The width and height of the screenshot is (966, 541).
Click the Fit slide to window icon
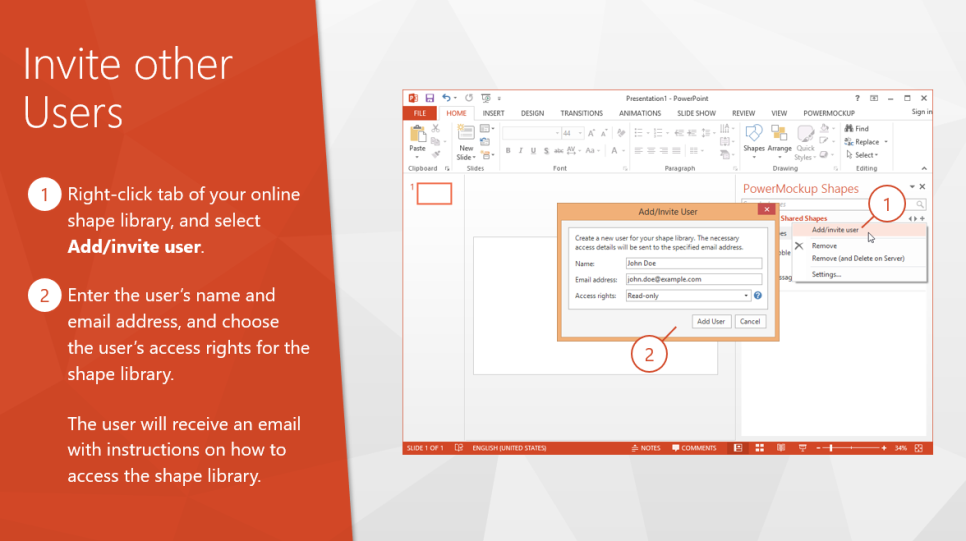(919, 448)
